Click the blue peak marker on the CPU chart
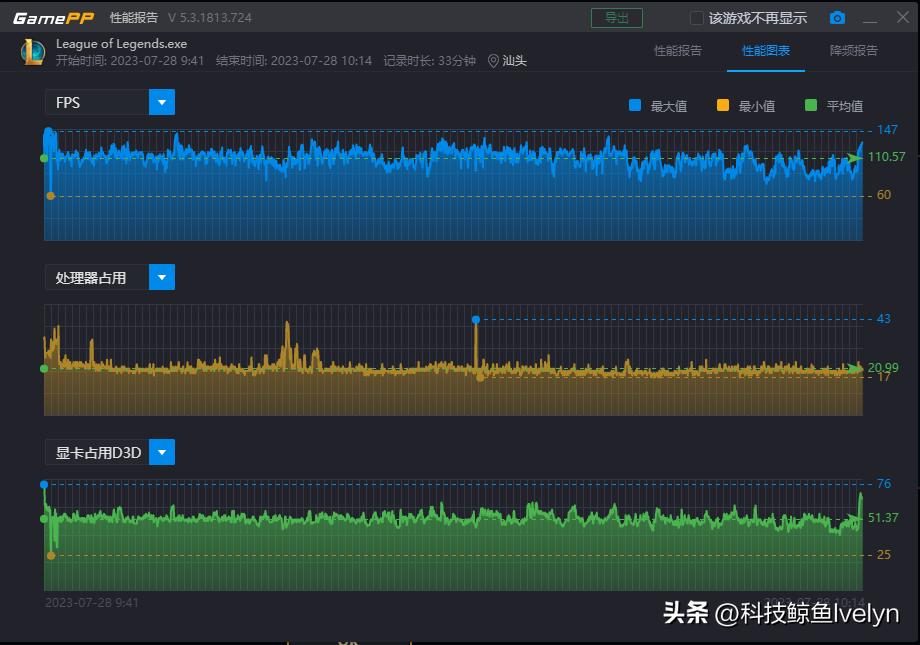Screen dimensions: 920x645 475,319
